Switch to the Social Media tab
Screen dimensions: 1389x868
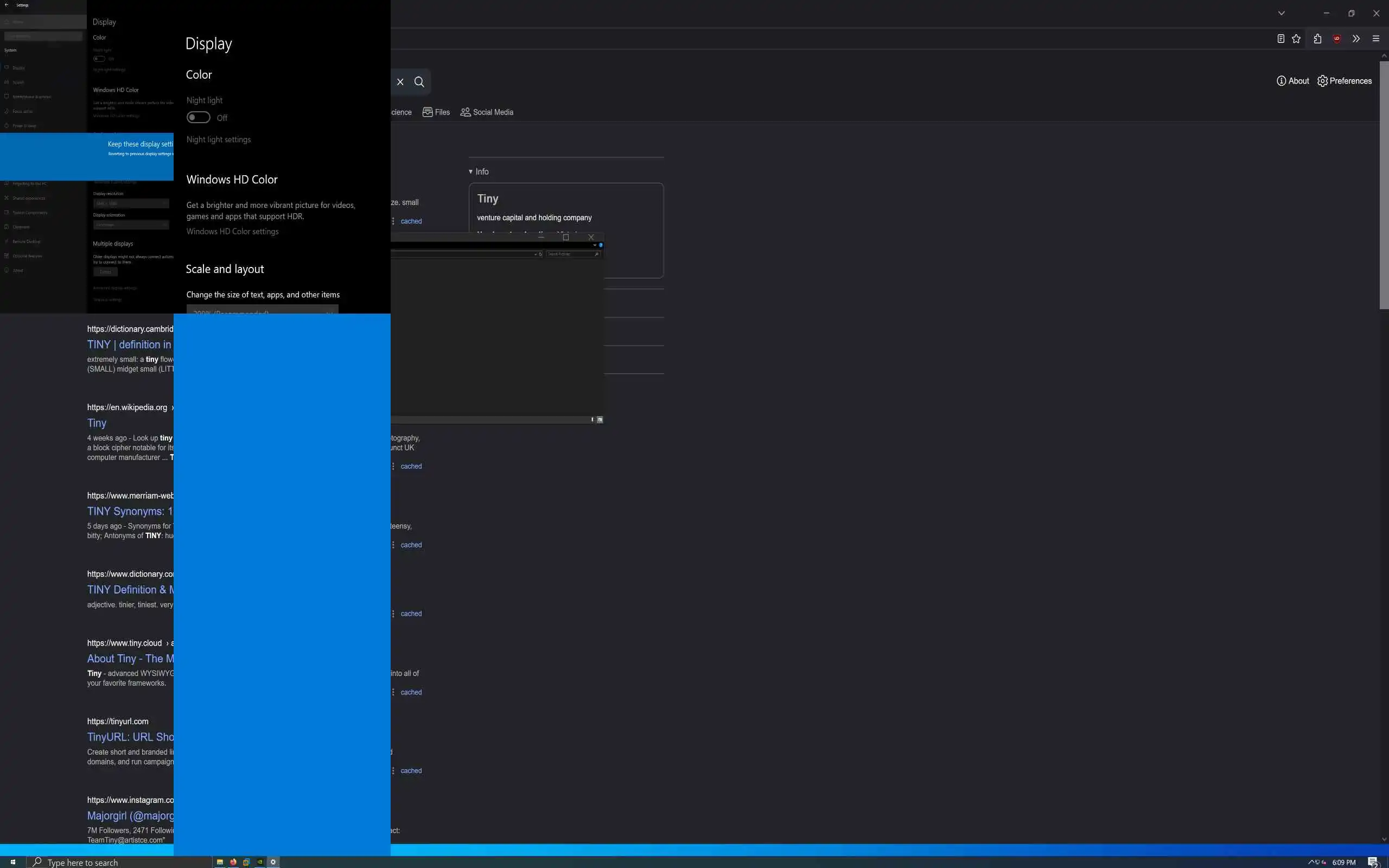[x=487, y=112]
